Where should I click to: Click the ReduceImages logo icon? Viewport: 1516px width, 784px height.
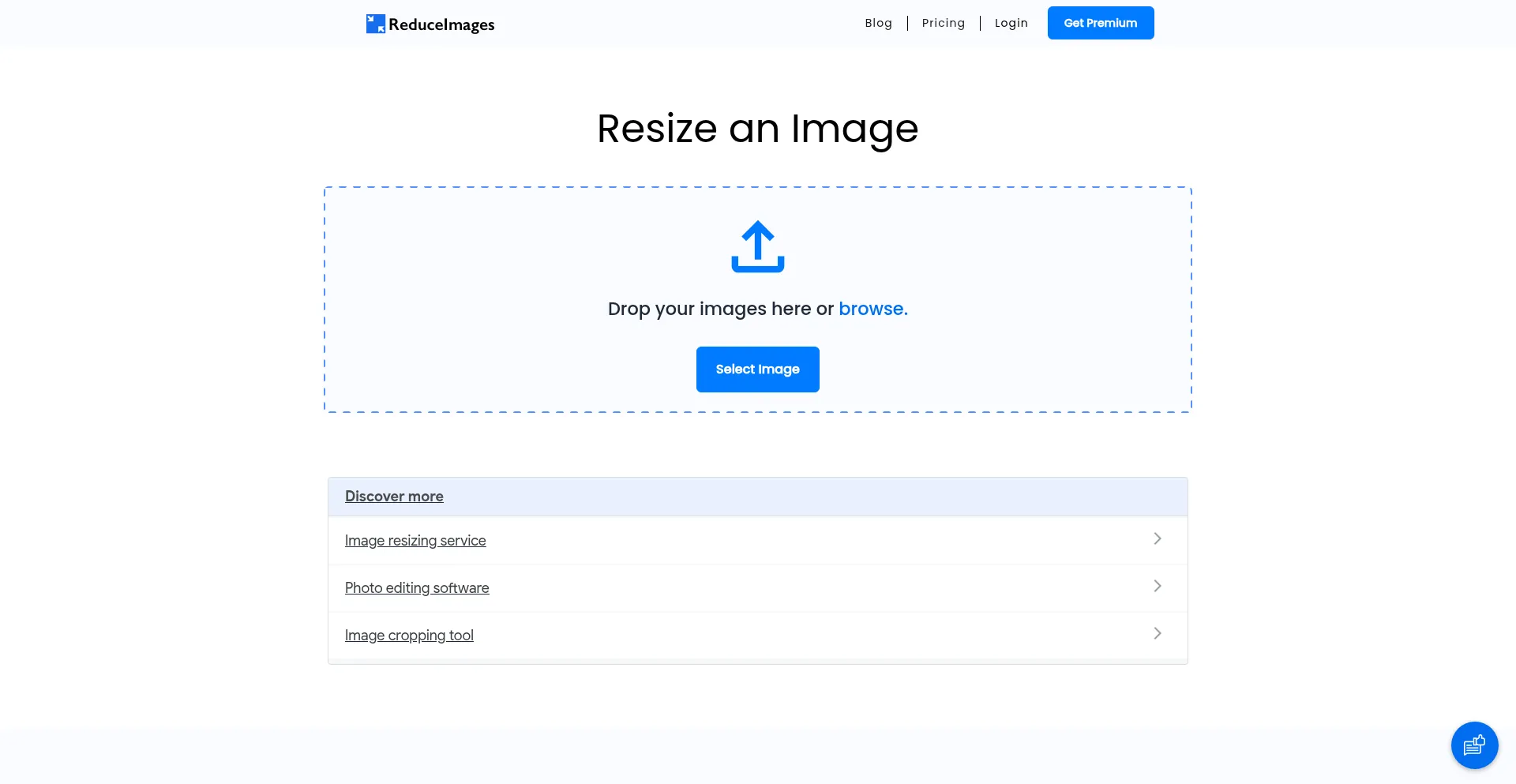375,24
